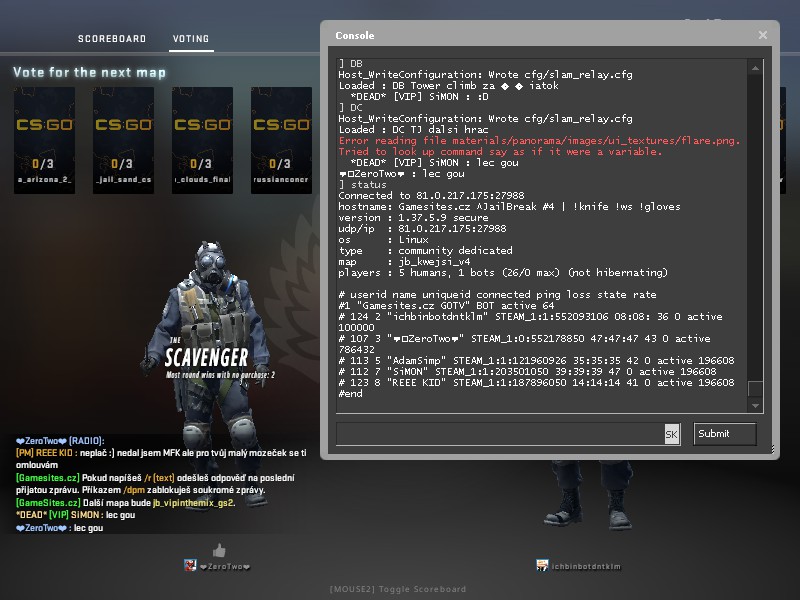Click the thumbs-up commend icon

[219, 550]
